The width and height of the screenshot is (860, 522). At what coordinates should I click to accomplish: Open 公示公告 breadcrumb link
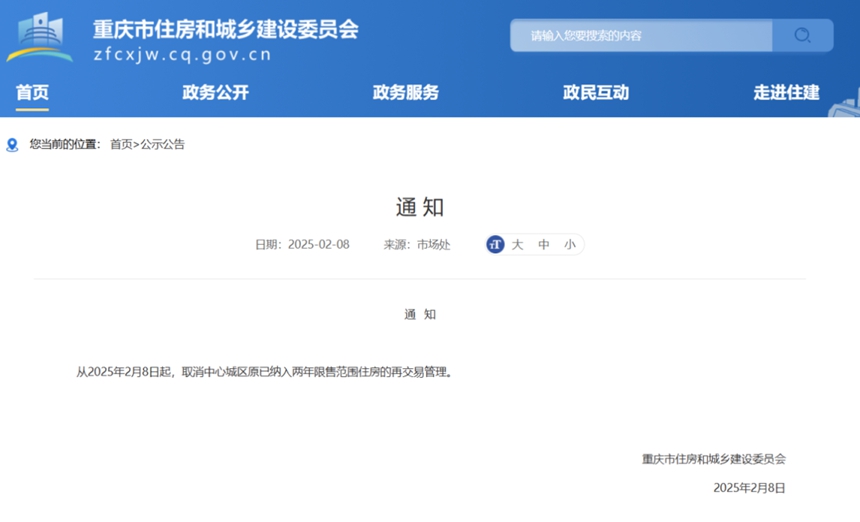tap(162, 145)
